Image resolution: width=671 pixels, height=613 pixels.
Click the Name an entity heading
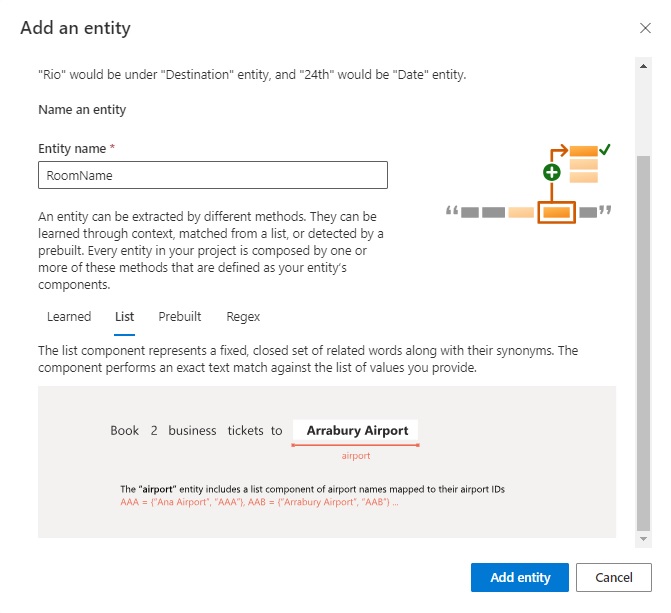click(x=82, y=110)
